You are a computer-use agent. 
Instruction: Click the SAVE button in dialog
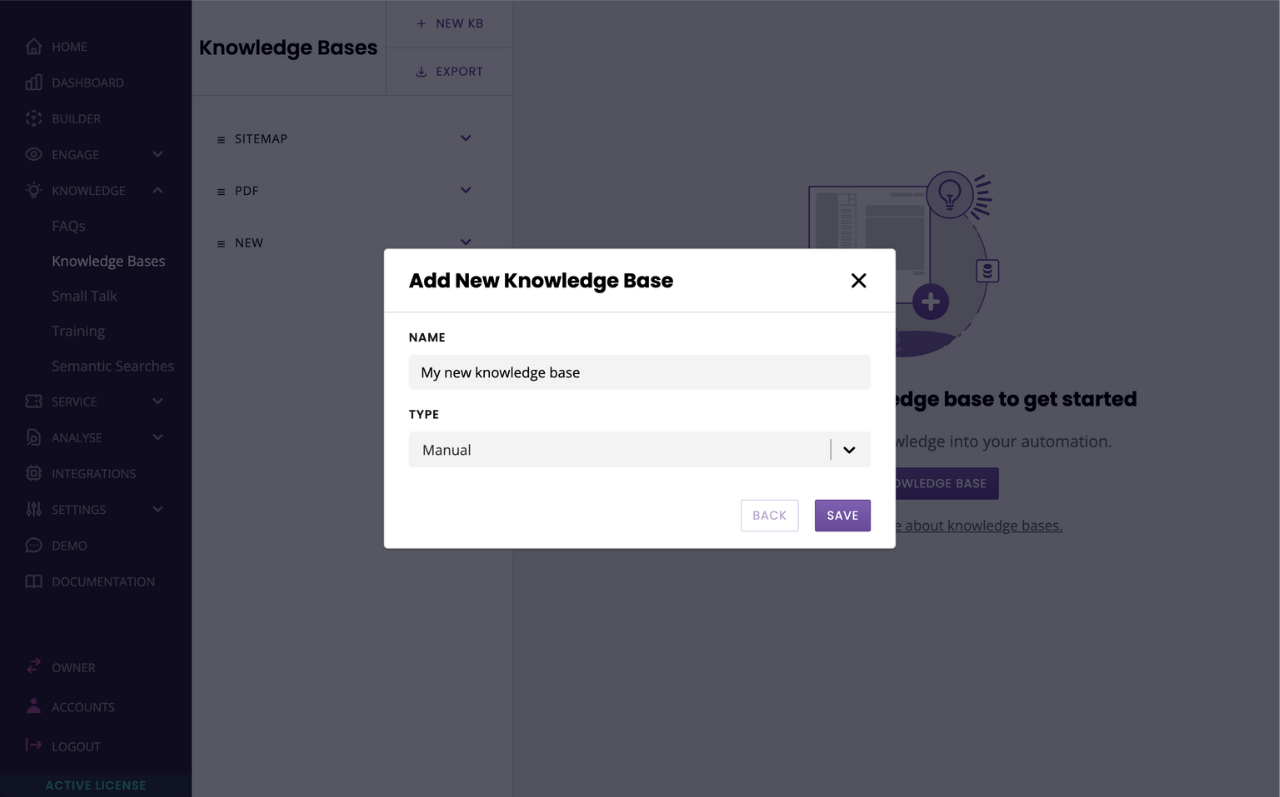click(x=843, y=515)
